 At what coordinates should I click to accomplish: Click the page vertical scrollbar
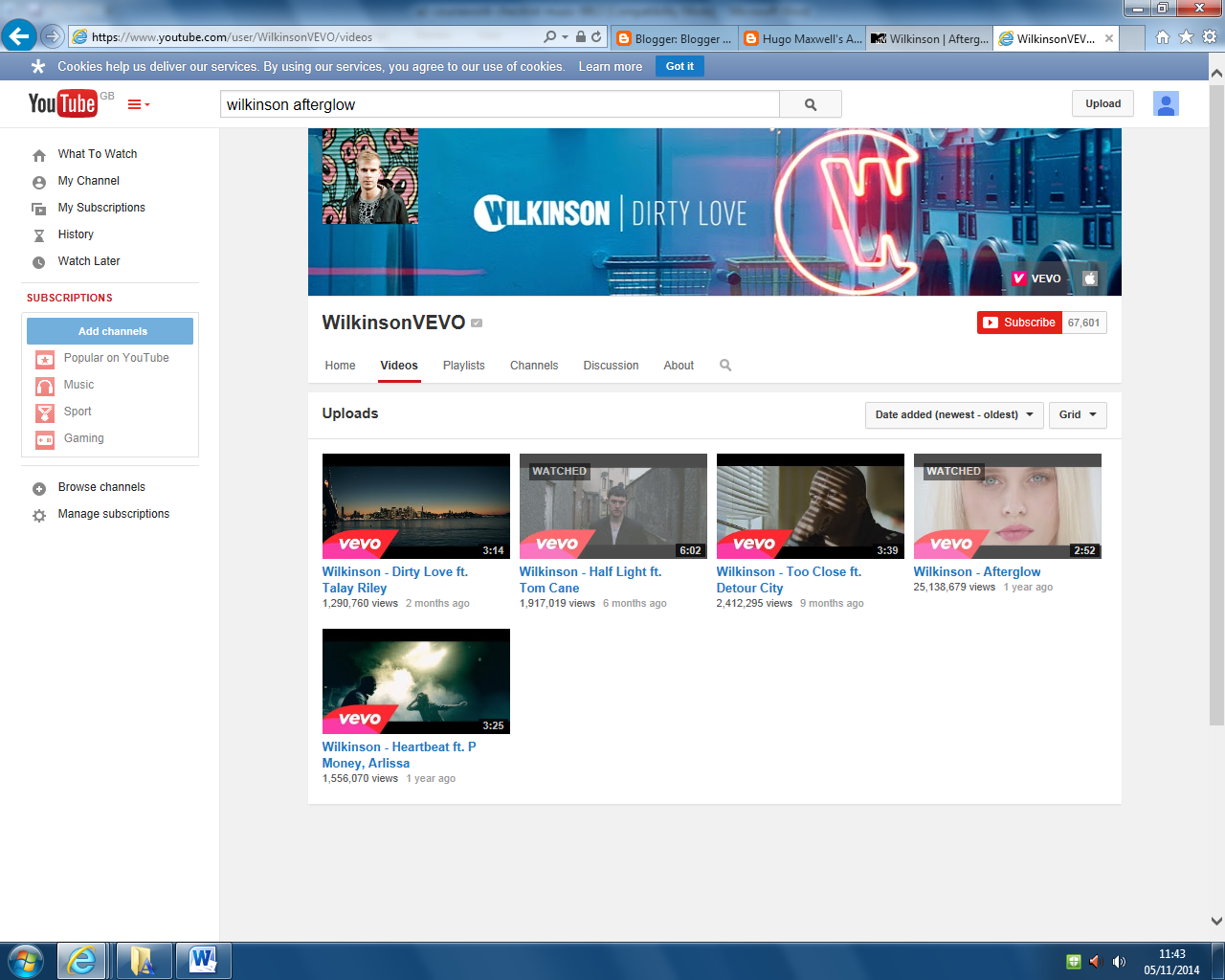tap(1216, 405)
